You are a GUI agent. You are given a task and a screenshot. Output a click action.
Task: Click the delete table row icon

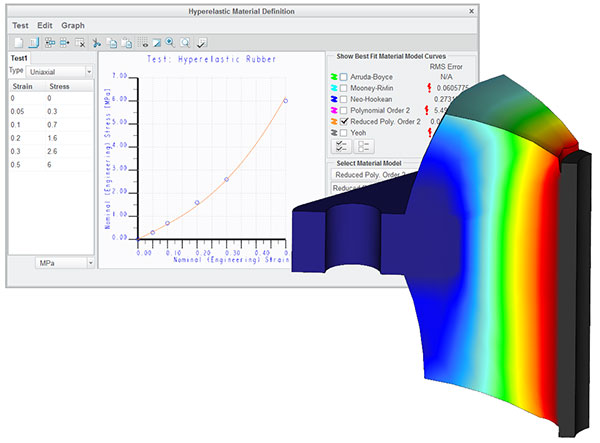point(80,43)
